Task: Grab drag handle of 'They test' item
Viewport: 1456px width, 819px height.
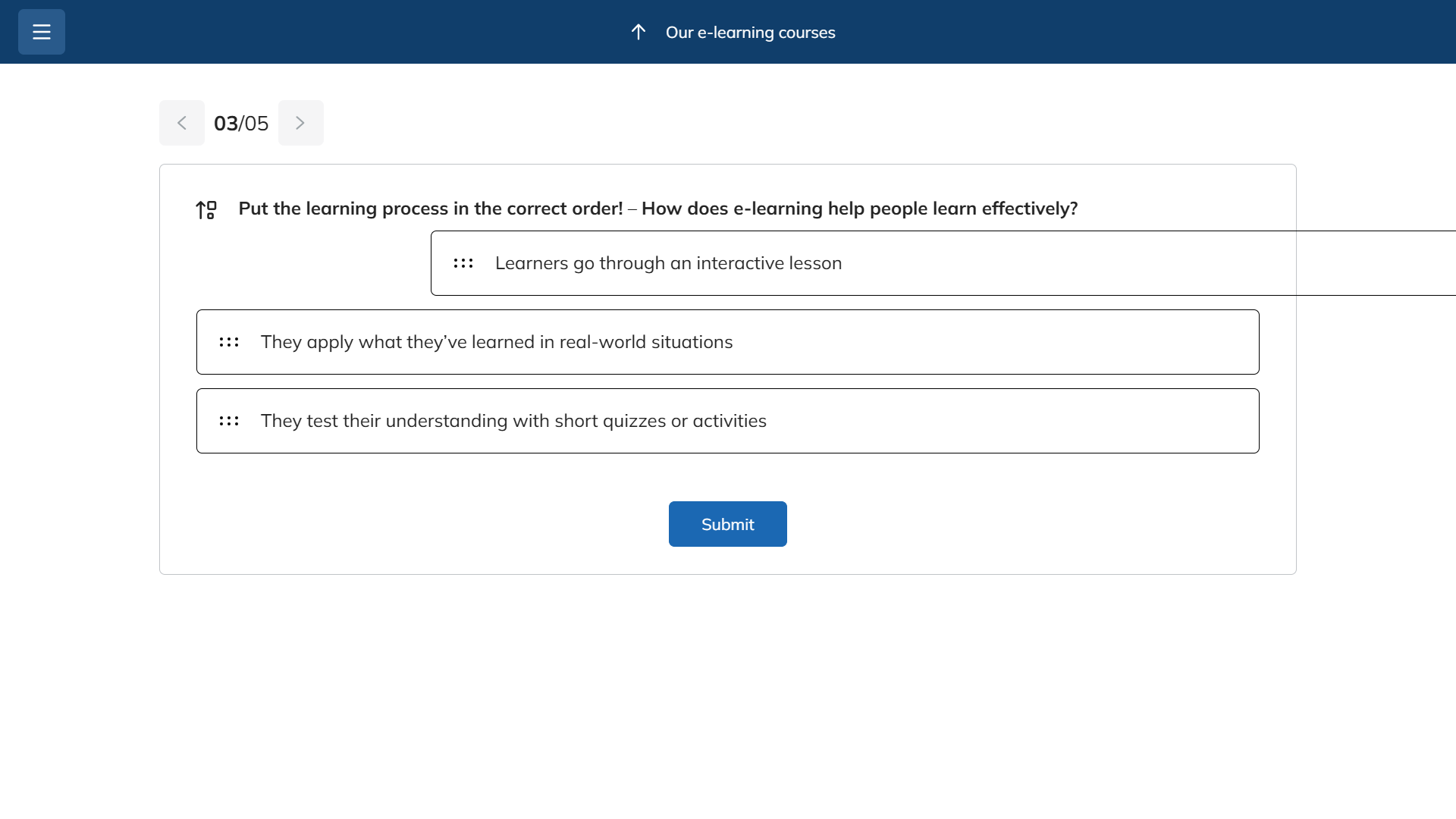Action: [229, 421]
